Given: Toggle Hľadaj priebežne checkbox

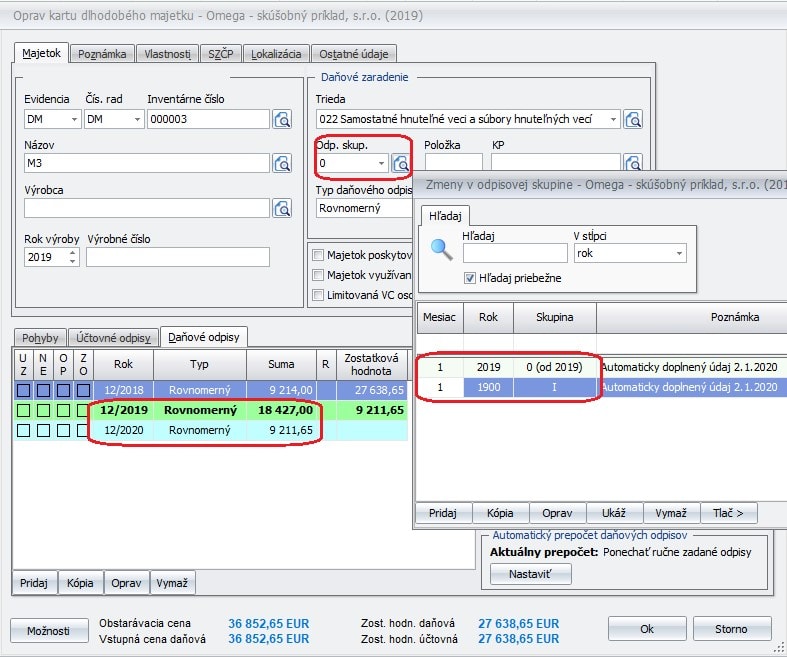Looking at the screenshot, I should coord(471,278).
